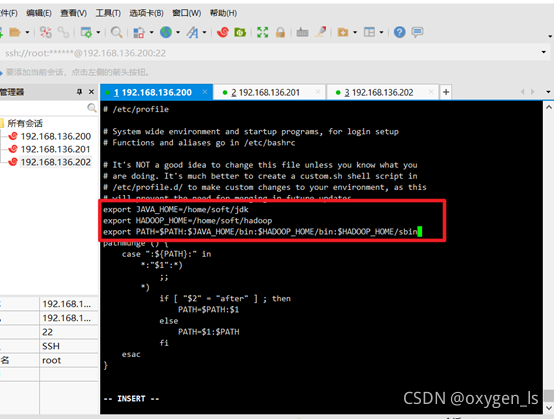Click the Find magnifier icon in the toolbar
554x419 pixels.
116,33
